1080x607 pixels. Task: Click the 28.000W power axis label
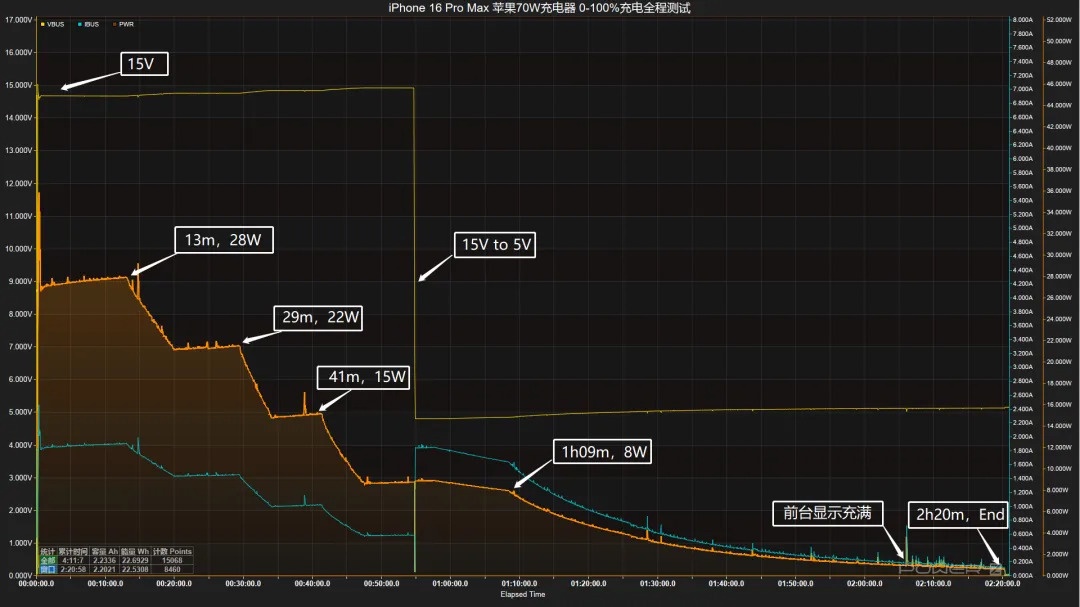(x=1059, y=276)
